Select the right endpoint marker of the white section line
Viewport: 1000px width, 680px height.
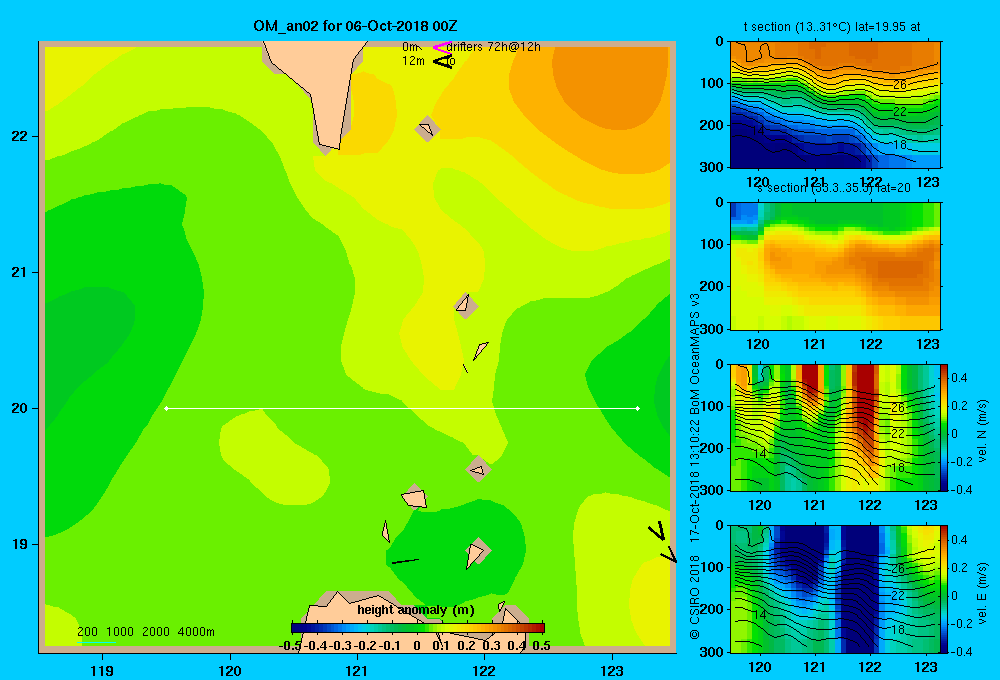pyautogui.click(x=637, y=408)
